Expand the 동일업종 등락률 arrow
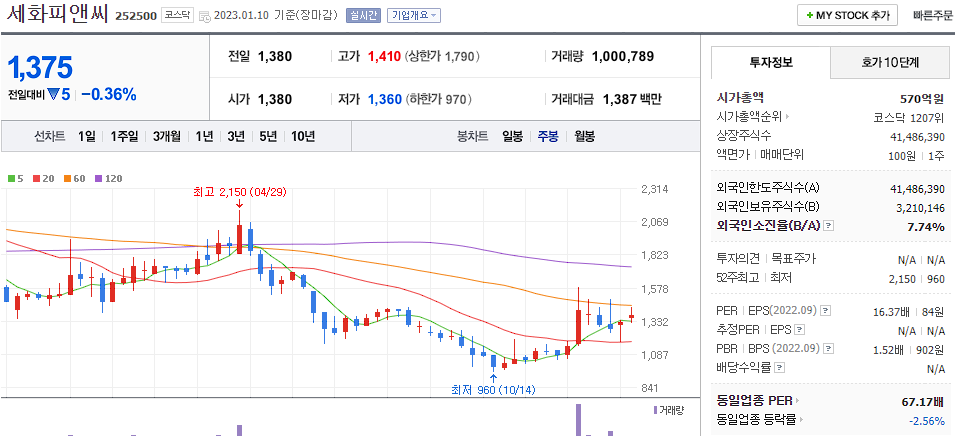The width and height of the screenshot is (955, 436). [x=801, y=419]
